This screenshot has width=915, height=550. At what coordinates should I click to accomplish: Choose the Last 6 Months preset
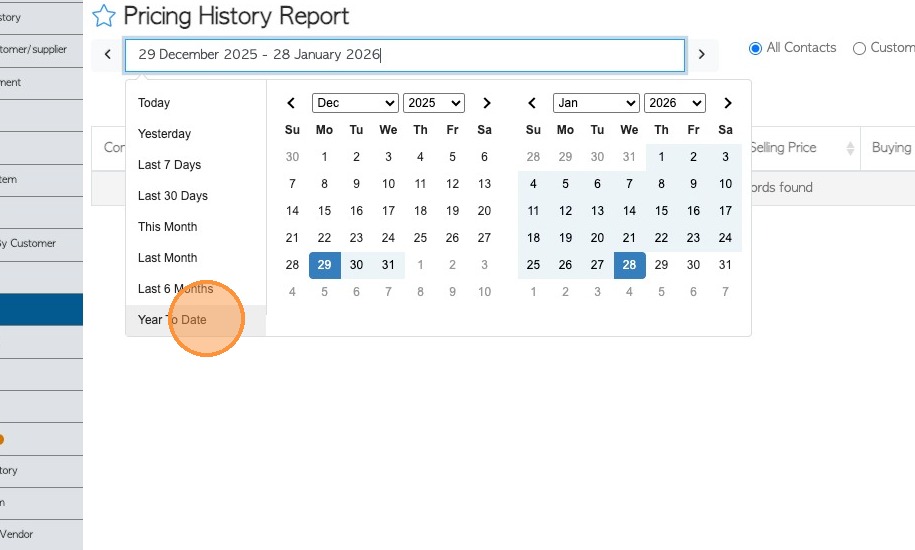(x=195, y=288)
